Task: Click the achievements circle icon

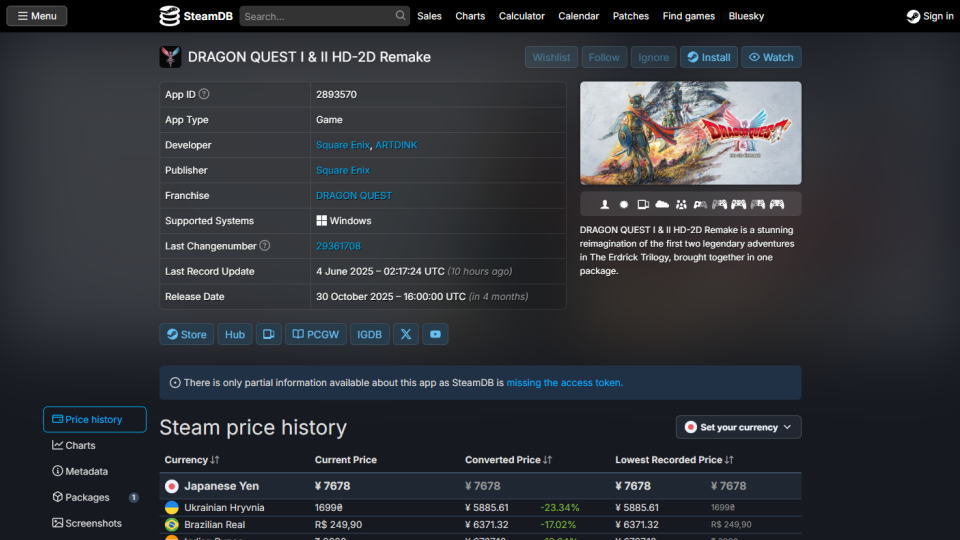Action: click(x=624, y=204)
